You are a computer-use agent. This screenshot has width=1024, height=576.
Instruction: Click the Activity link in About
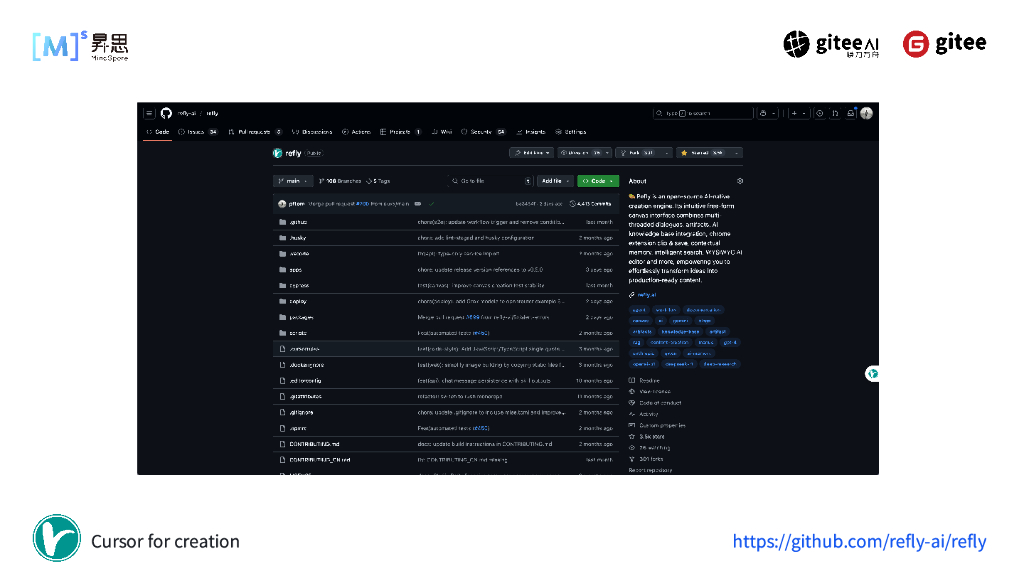pyautogui.click(x=648, y=414)
